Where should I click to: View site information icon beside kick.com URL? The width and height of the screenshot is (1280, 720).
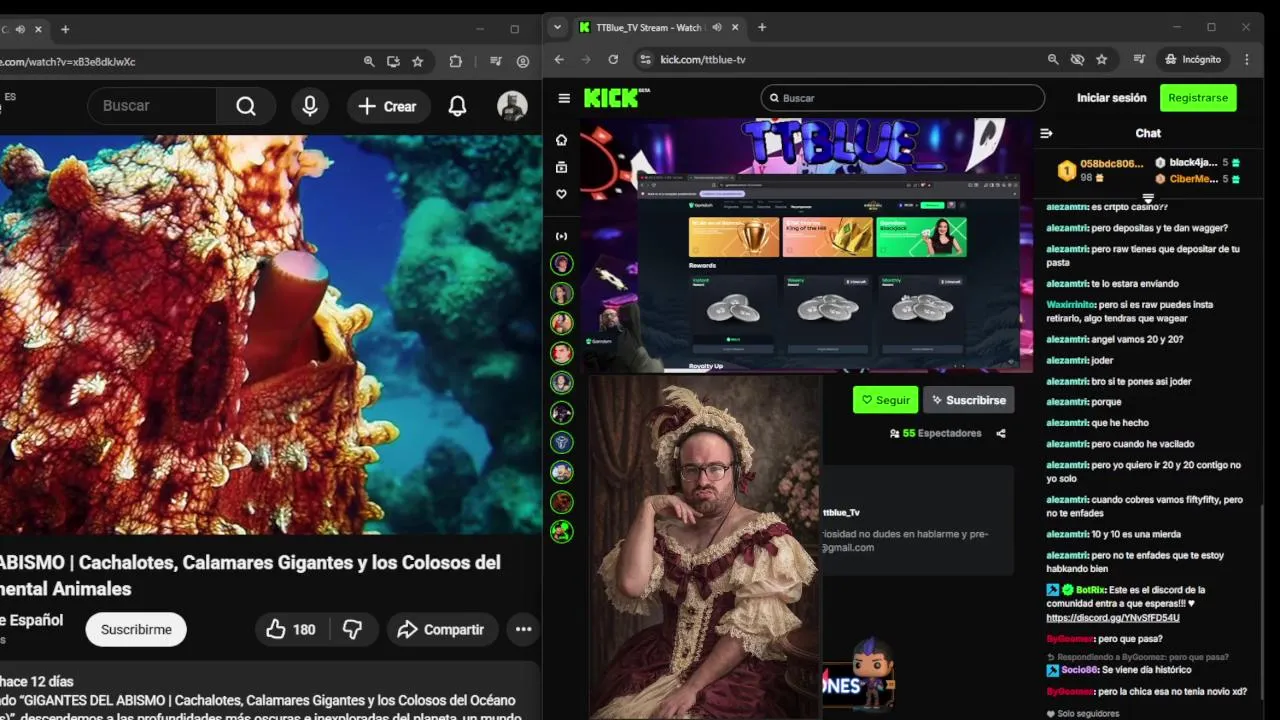[x=645, y=59]
